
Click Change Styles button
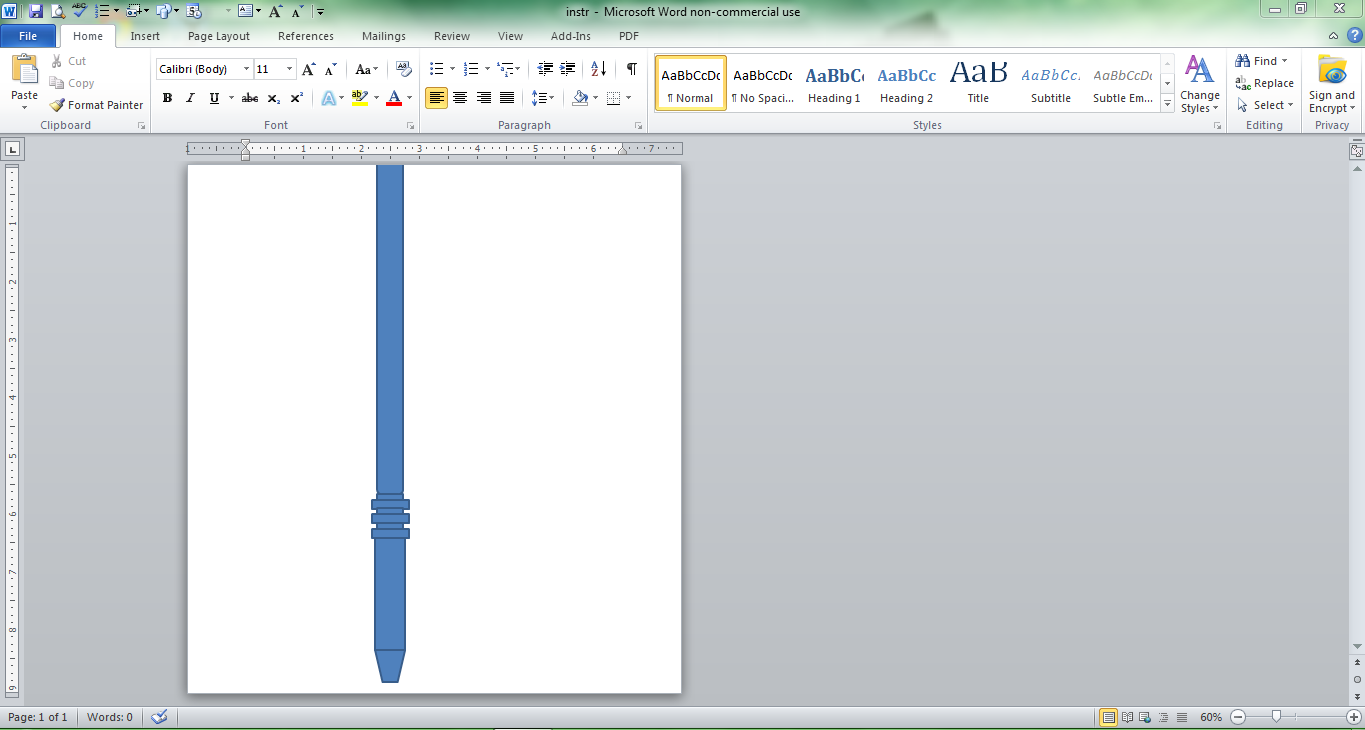pyautogui.click(x=1200, y=85)
